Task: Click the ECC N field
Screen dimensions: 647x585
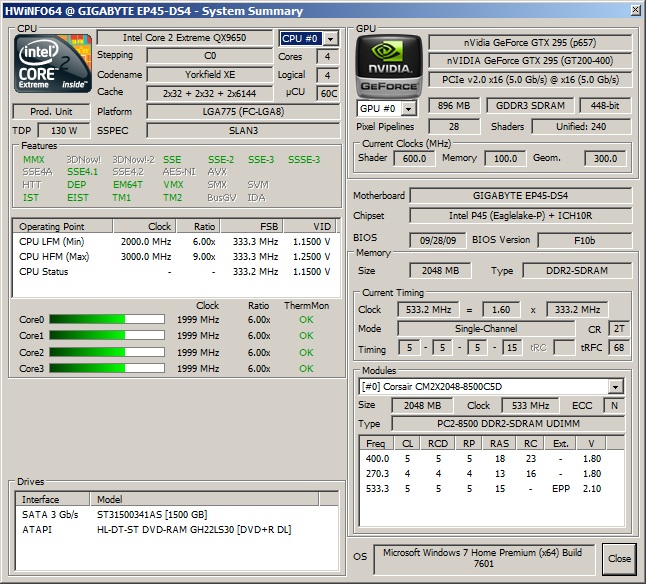Action: point(614,406)
